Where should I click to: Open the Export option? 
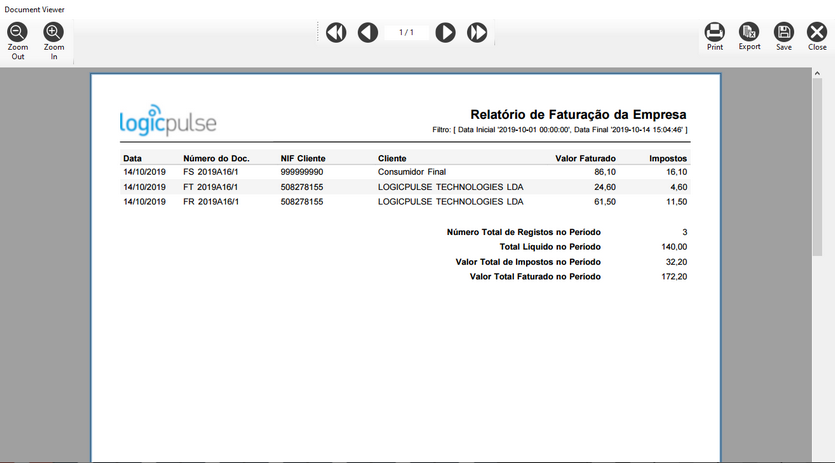pos(749,32)
